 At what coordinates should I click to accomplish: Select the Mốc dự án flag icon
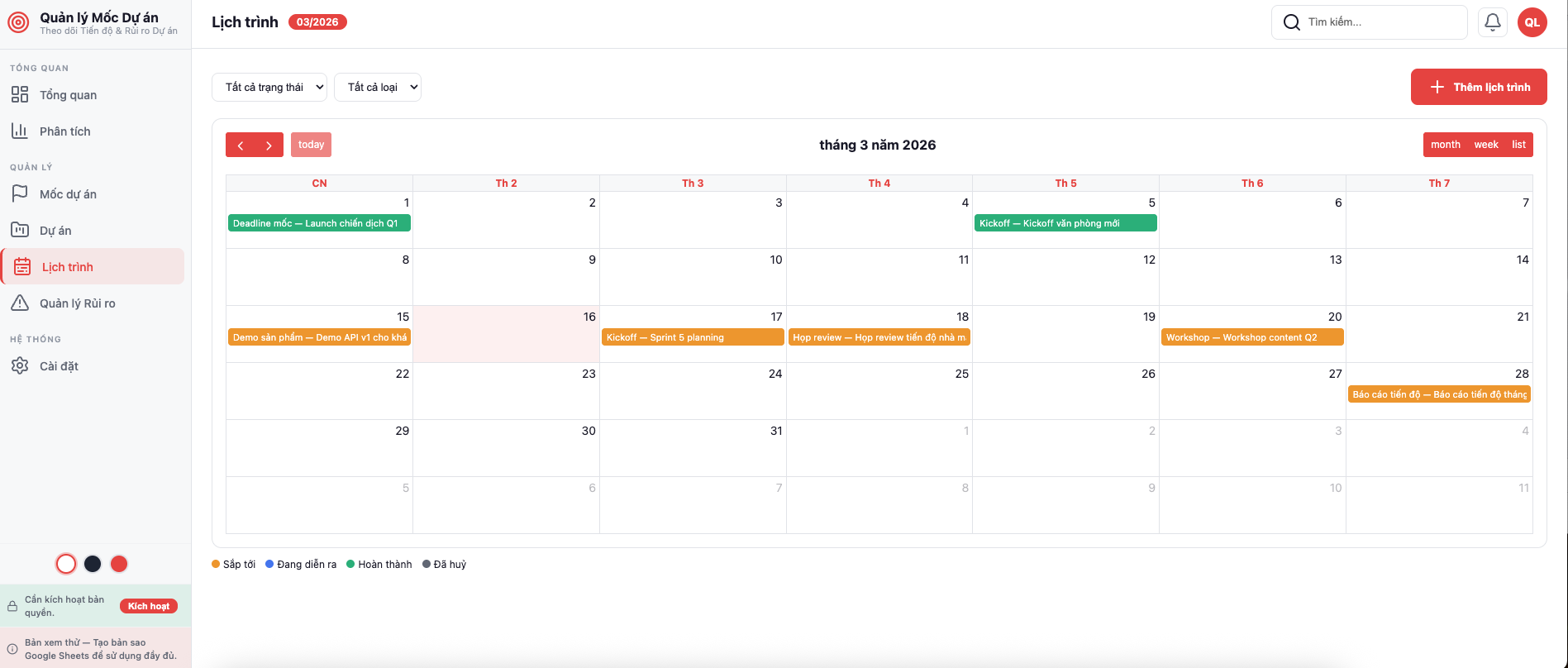[x=20, y=194]
